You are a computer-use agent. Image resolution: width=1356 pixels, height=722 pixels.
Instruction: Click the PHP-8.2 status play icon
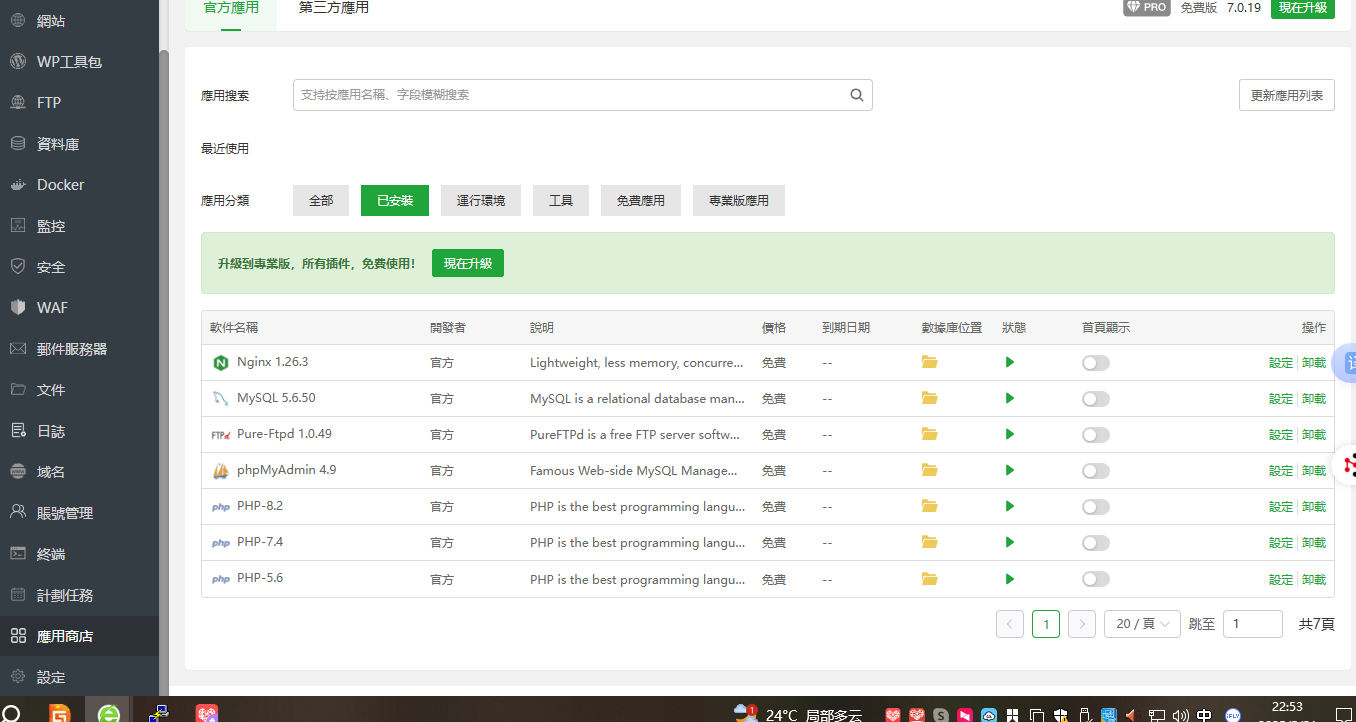click(x=1009, y=506)
